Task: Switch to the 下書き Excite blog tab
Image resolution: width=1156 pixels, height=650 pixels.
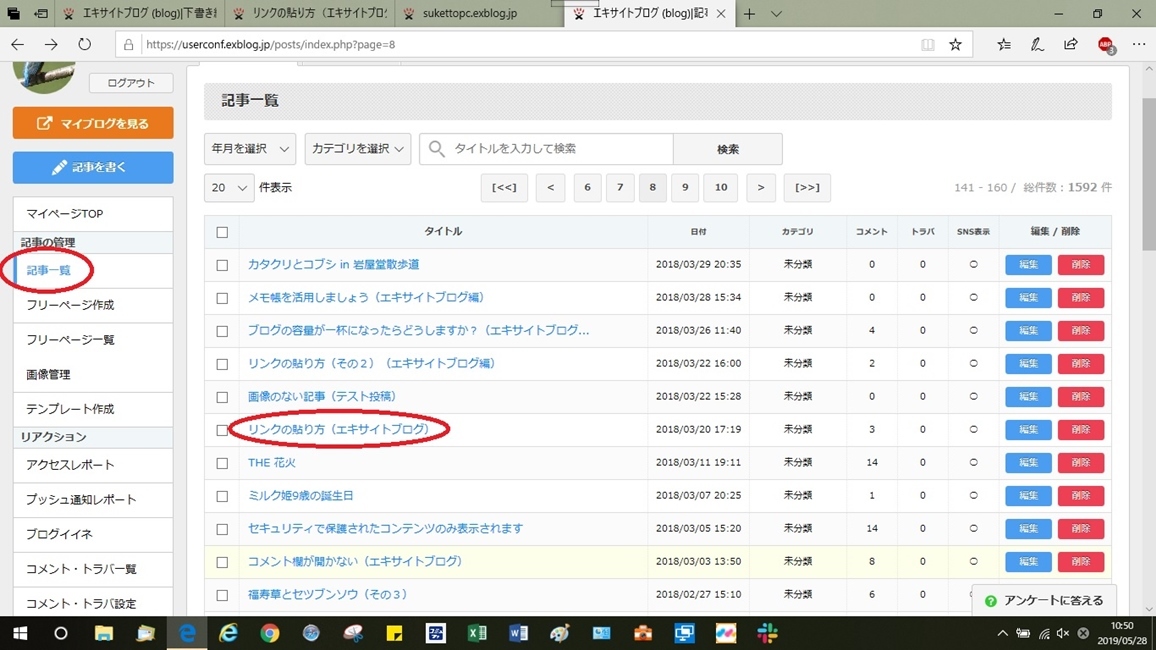Action: click(140, 13)
